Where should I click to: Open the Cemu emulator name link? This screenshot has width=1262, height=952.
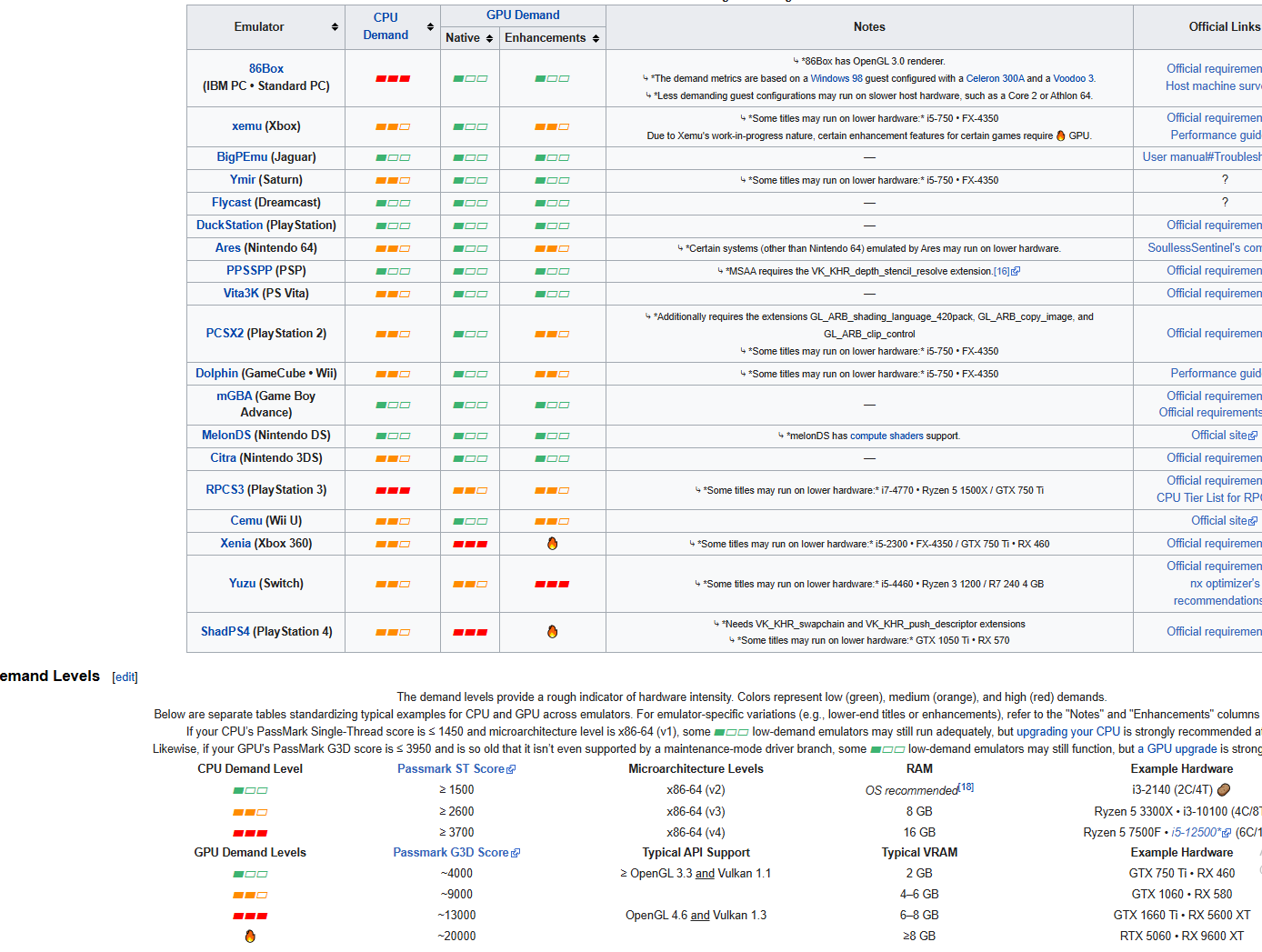coord(246,521)
